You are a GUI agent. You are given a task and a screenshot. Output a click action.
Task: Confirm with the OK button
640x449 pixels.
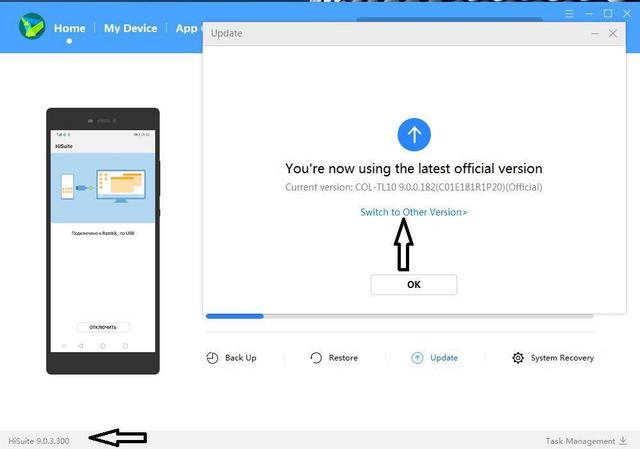413,284
